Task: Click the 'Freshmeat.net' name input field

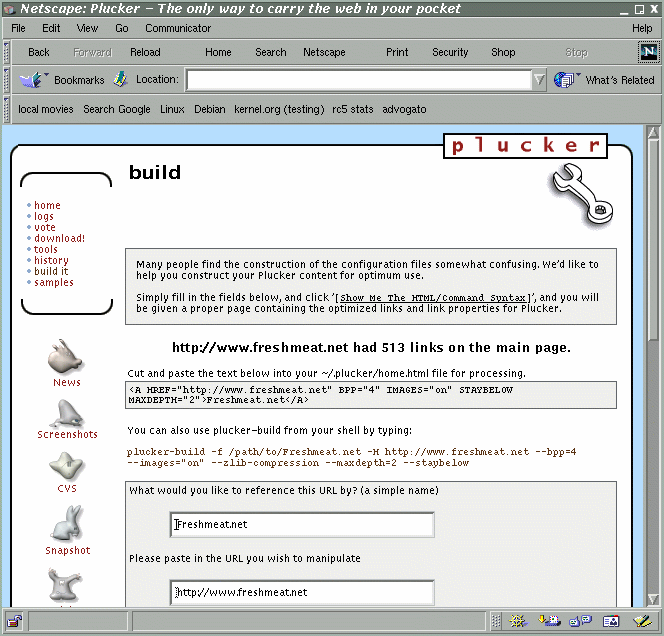Action: pyautogui.click(x=302, y=525)
